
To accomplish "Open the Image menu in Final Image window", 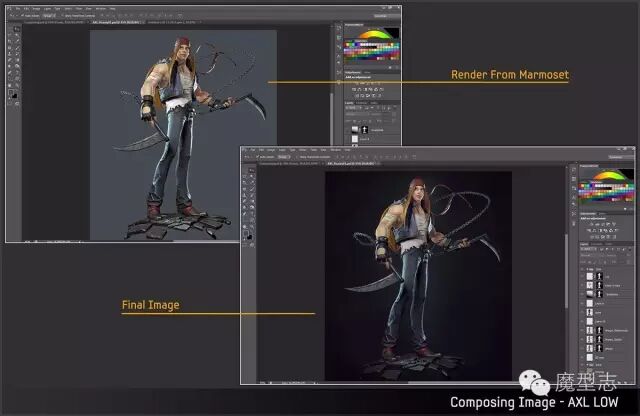I will (271, 150).
